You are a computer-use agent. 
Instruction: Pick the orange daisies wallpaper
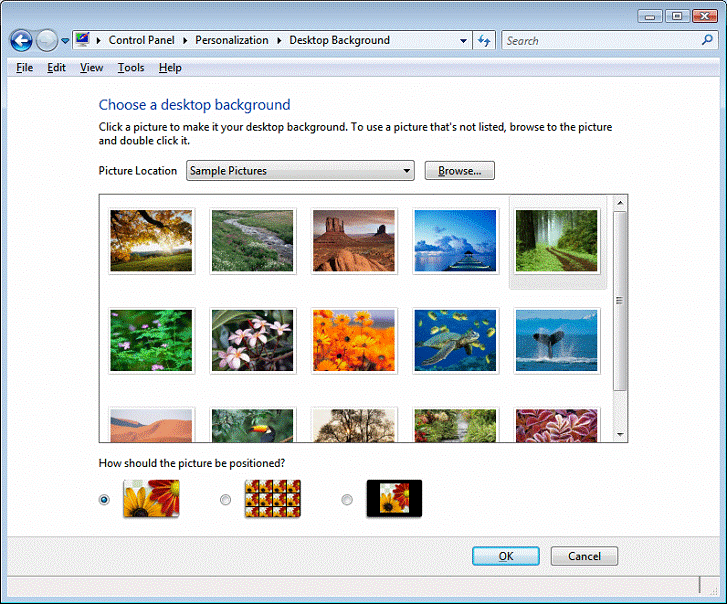click(x=354, y=340)
